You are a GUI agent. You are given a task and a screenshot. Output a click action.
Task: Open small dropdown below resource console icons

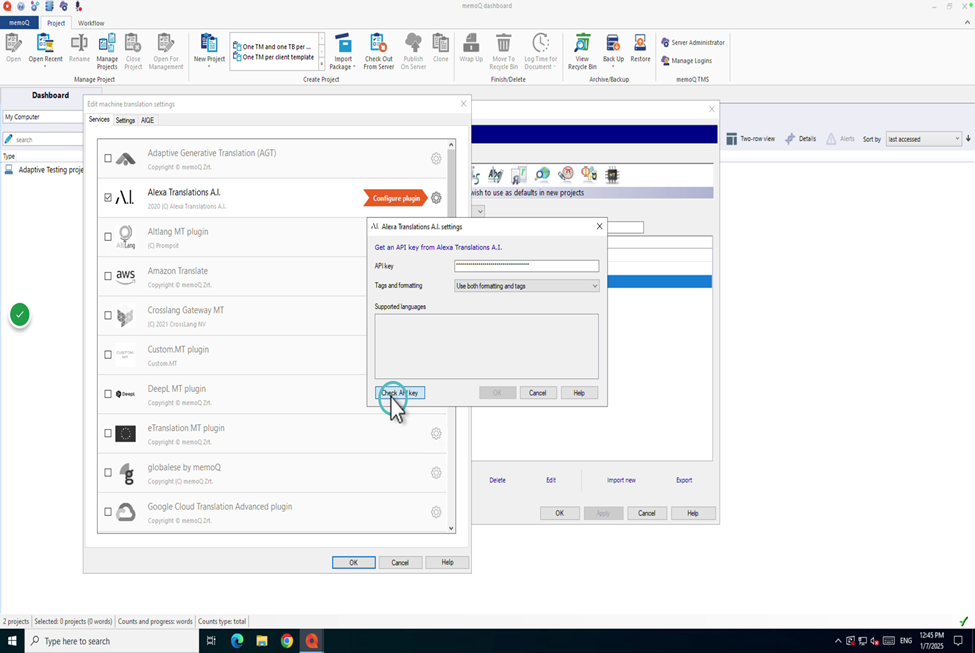479,211
